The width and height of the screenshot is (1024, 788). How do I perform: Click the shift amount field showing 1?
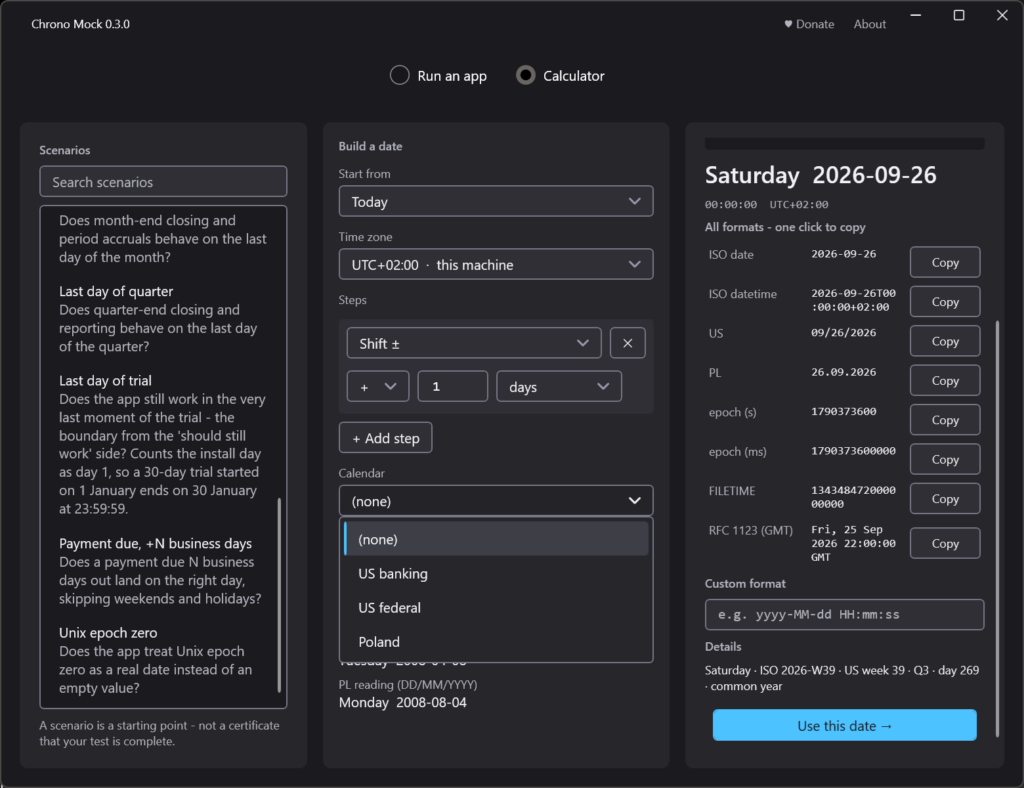click(453, 386)
